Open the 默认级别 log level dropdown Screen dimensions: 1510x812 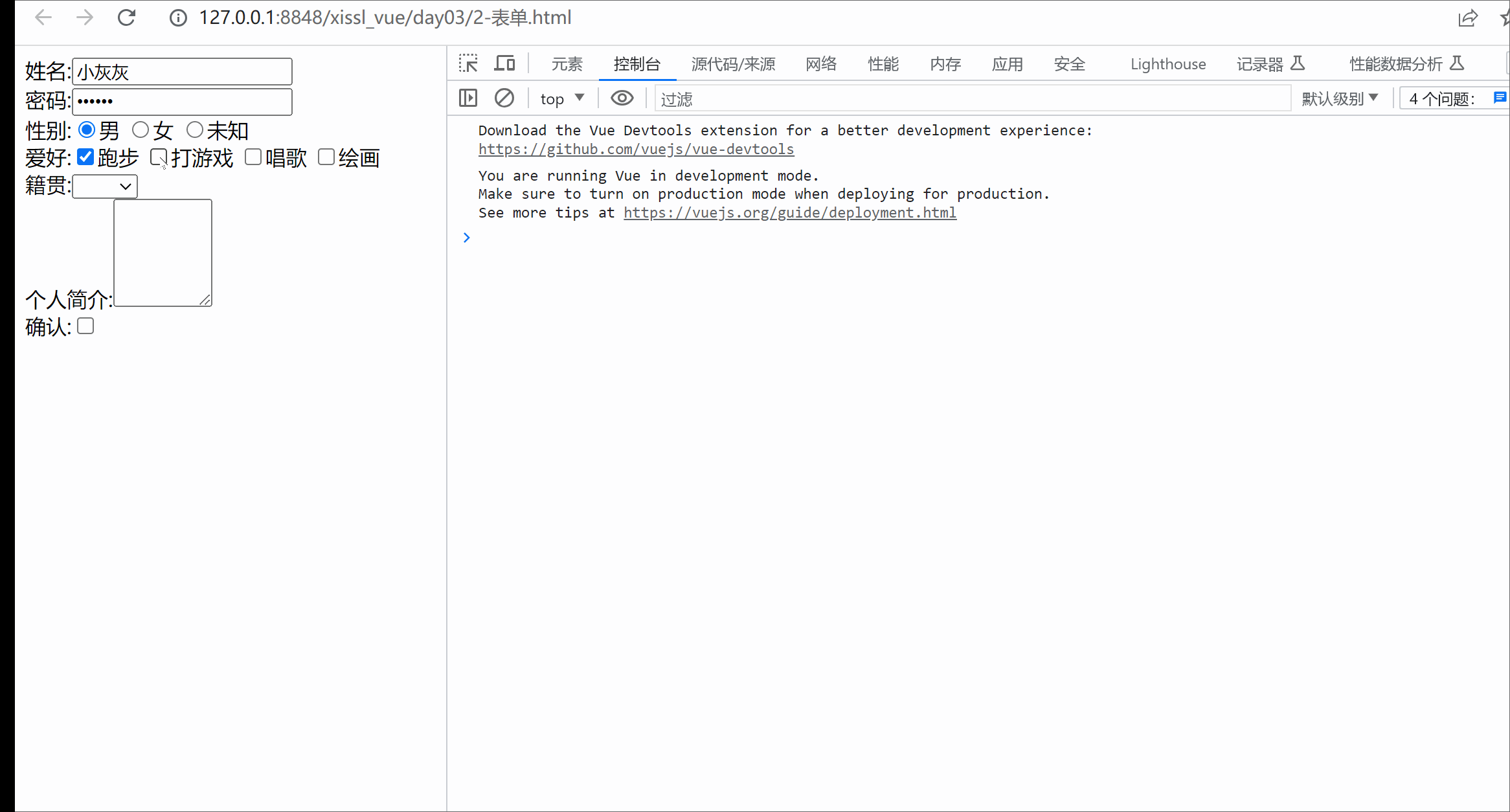(1340, 98)
